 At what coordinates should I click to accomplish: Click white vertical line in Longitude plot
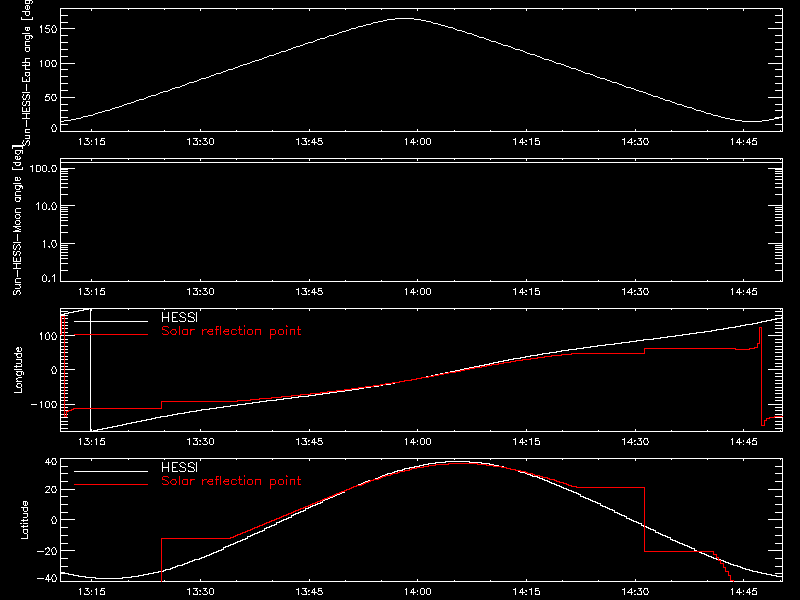pos(91,370)
